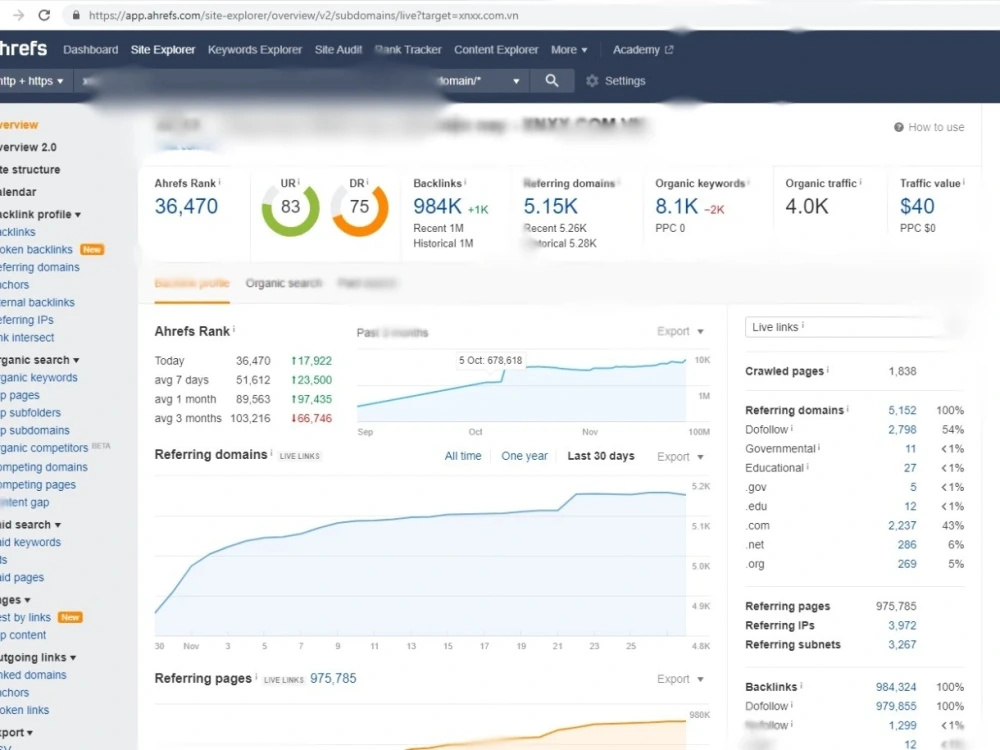Open the http + https protocol dropdown

coord(32,81)
